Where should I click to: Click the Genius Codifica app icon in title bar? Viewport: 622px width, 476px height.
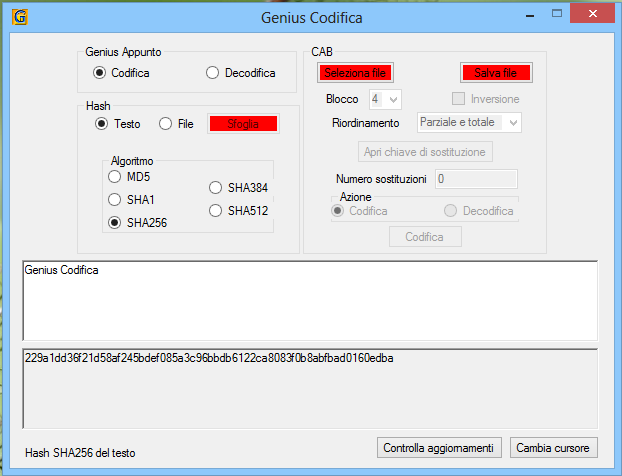point(19,17)
